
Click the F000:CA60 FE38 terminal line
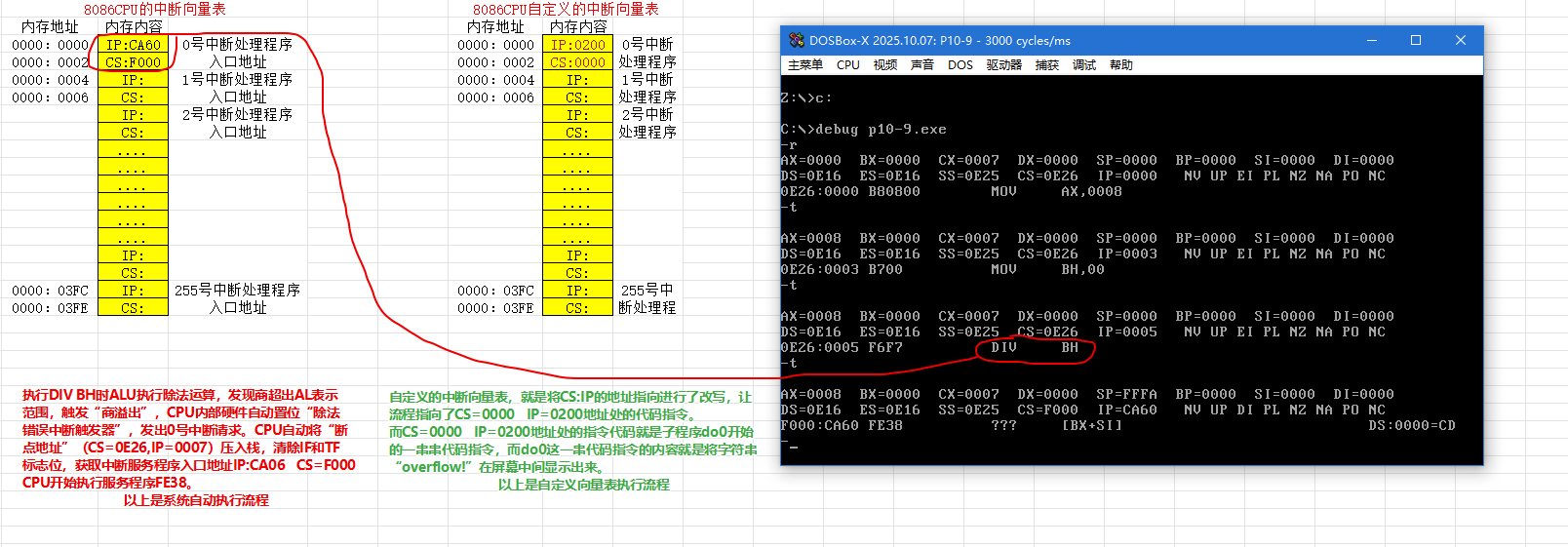click(x=952, y=425)
